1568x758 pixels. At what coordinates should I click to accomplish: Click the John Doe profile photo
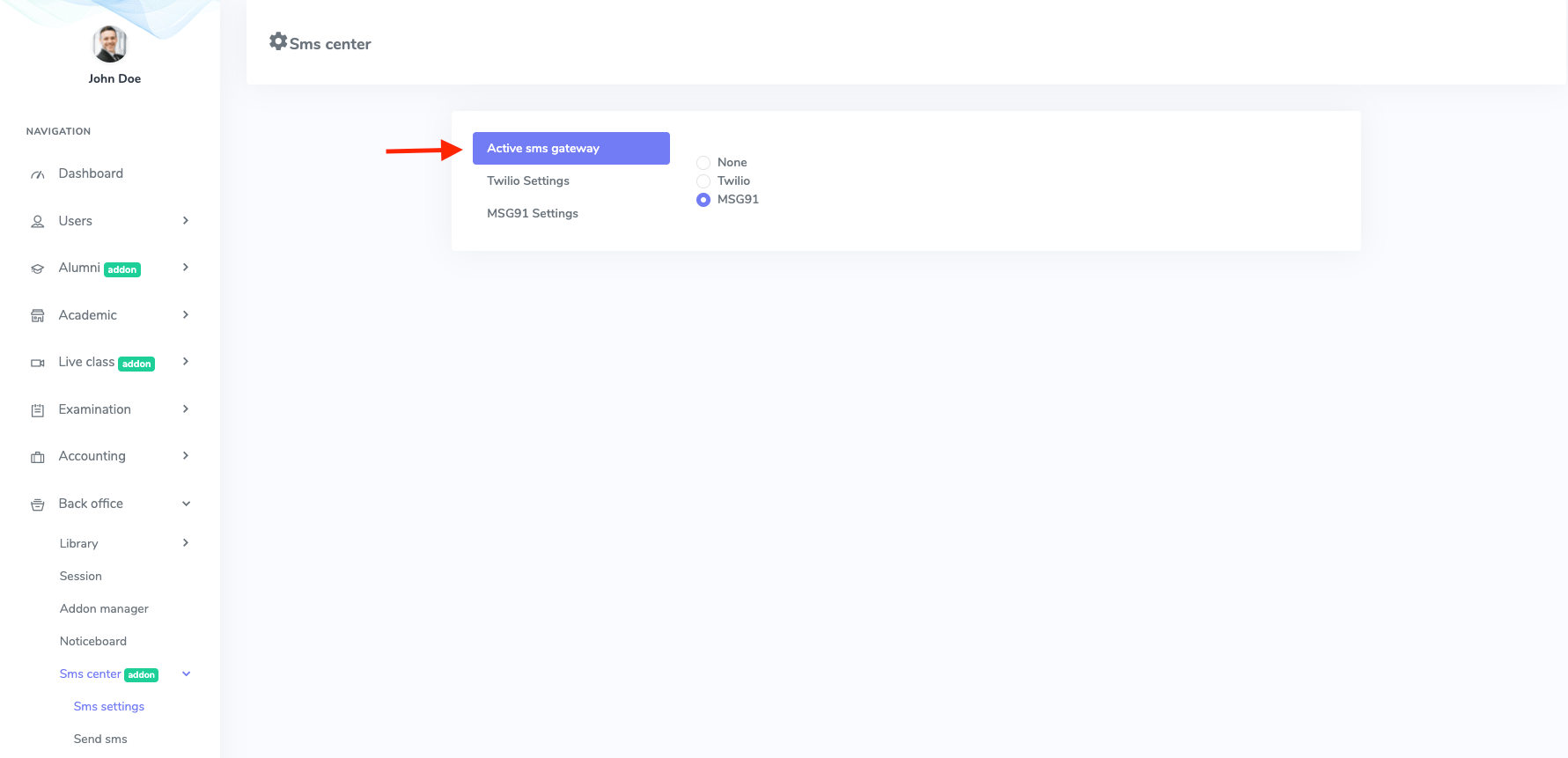pyautogui.click(x=109, y=44)
